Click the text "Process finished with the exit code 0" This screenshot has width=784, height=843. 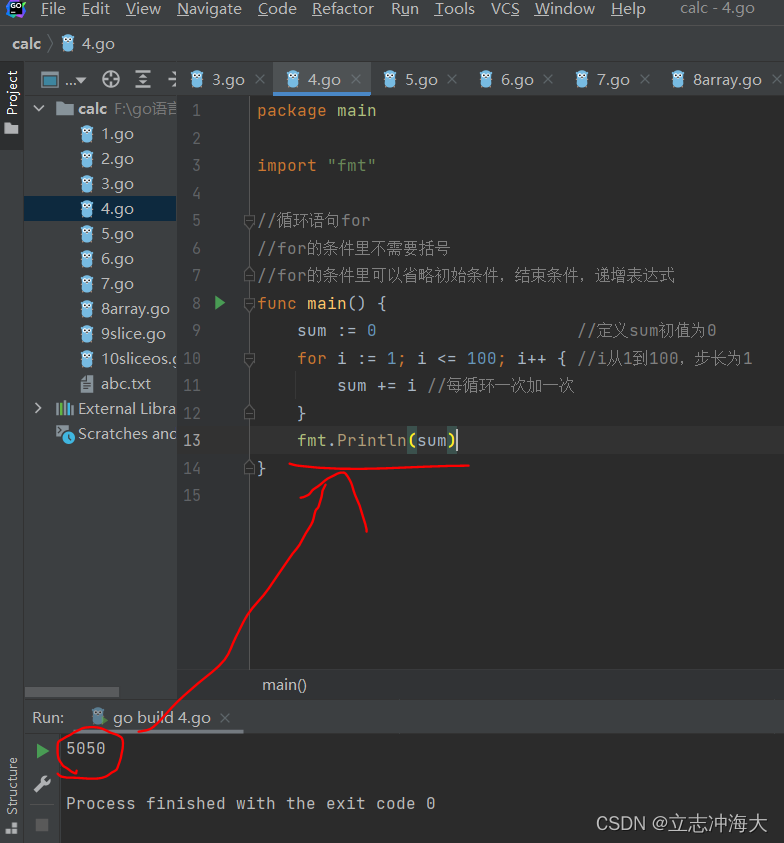(x=251, y=804)
